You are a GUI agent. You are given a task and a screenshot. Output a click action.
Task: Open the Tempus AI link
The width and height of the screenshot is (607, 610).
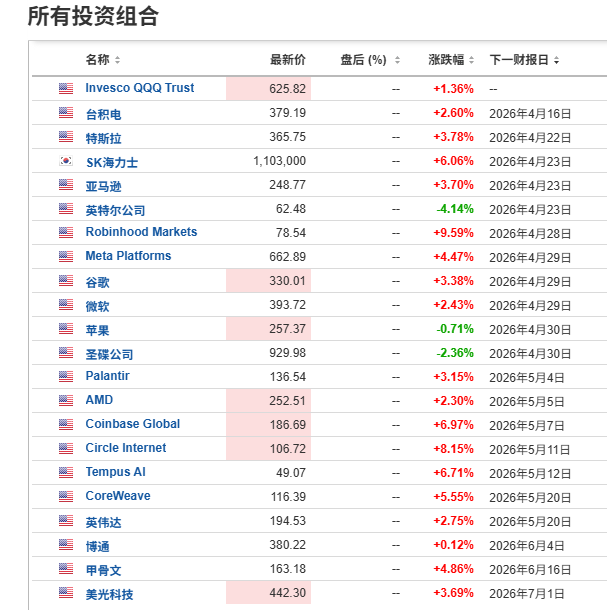[x=116, y=472]
